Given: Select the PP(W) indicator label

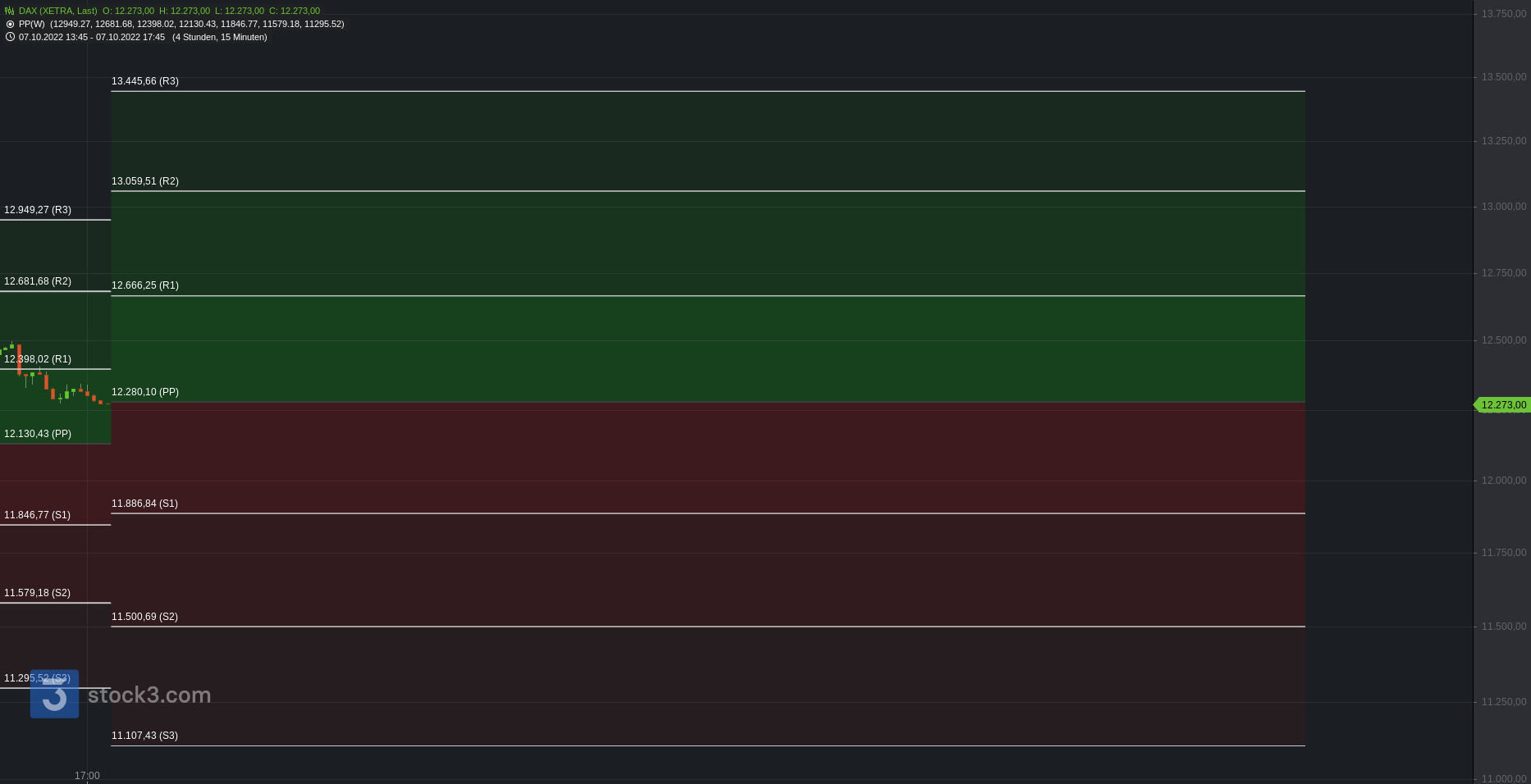Looking at the screenshot, I should (32, 24).
